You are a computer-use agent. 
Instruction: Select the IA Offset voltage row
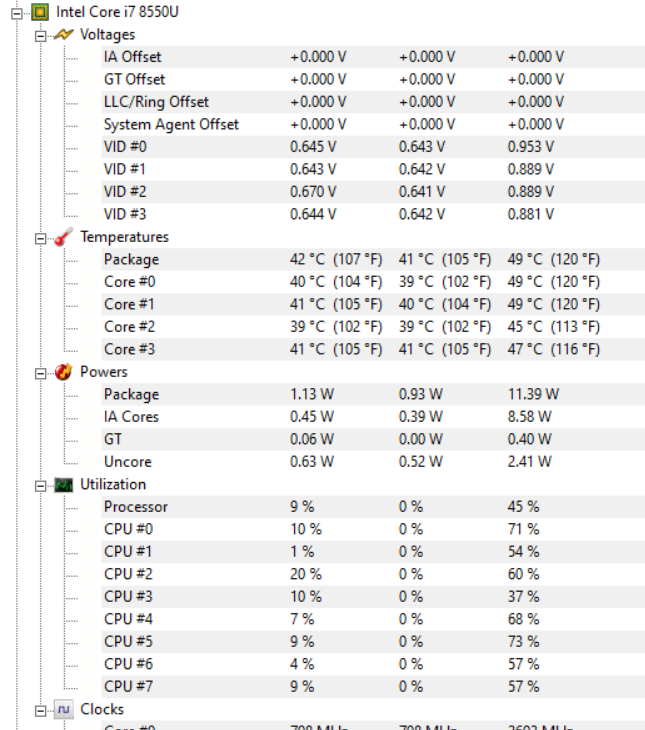pyautogui.click(x=373, y=57)
